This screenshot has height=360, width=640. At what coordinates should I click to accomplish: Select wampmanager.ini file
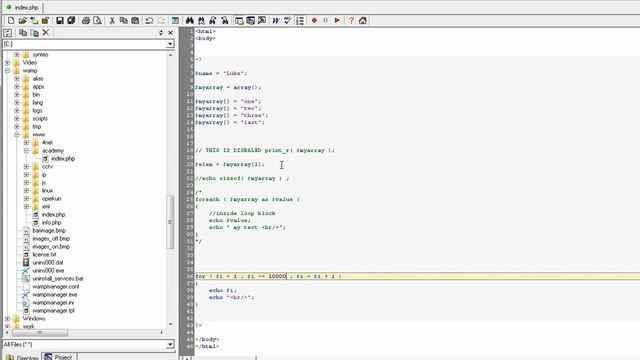pos(53,302)
